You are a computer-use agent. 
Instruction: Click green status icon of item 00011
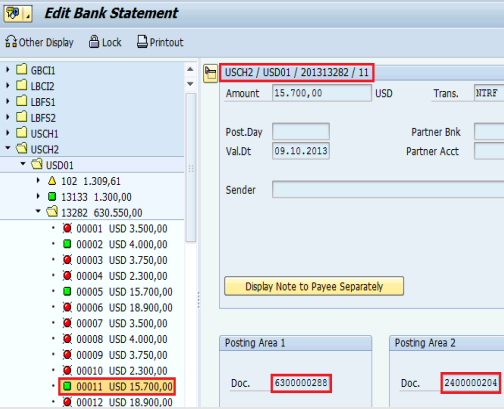[x=67, y=386]
